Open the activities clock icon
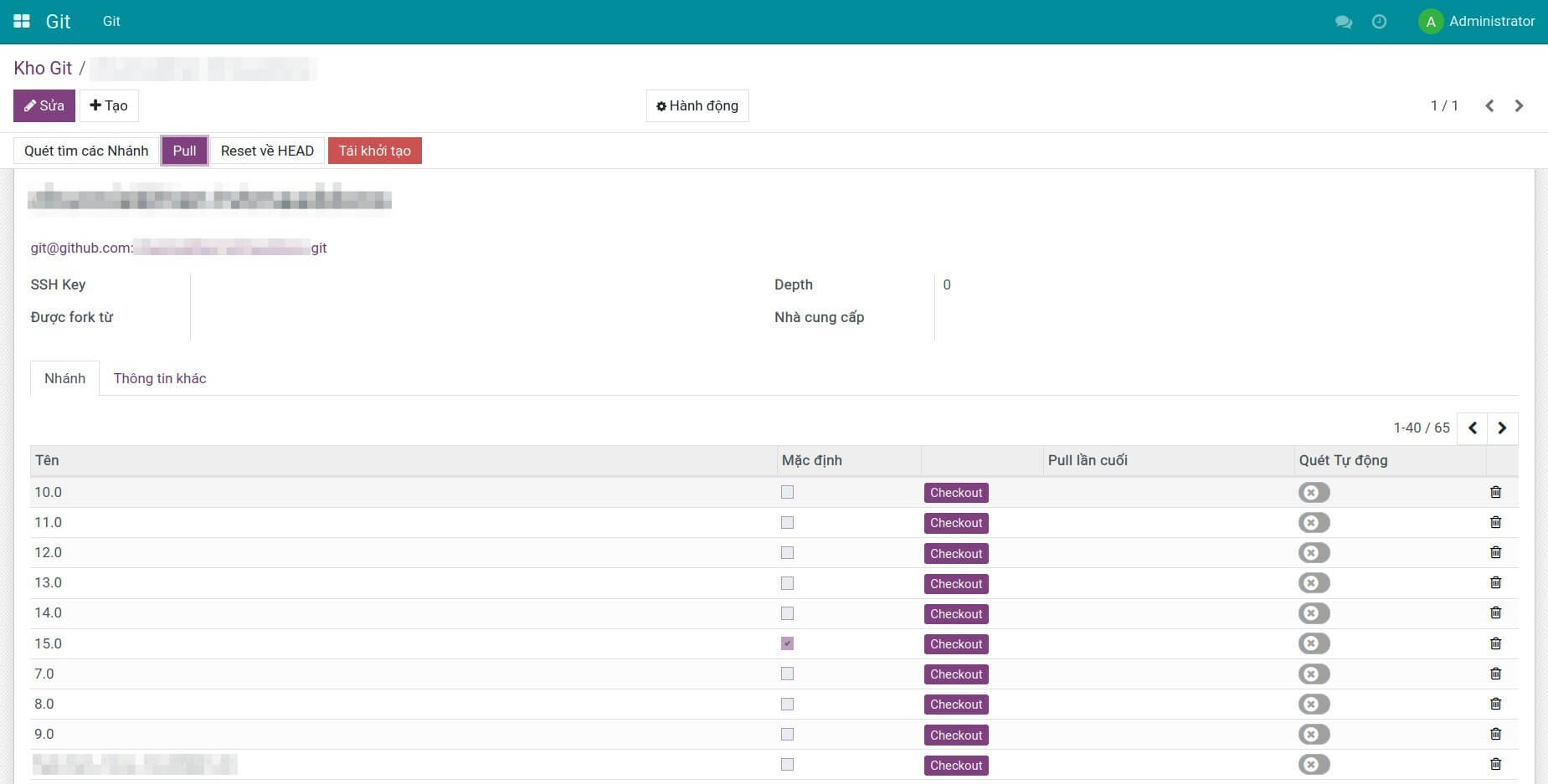Viewport: 1548px width, 784px height. tap(1379, 22)
